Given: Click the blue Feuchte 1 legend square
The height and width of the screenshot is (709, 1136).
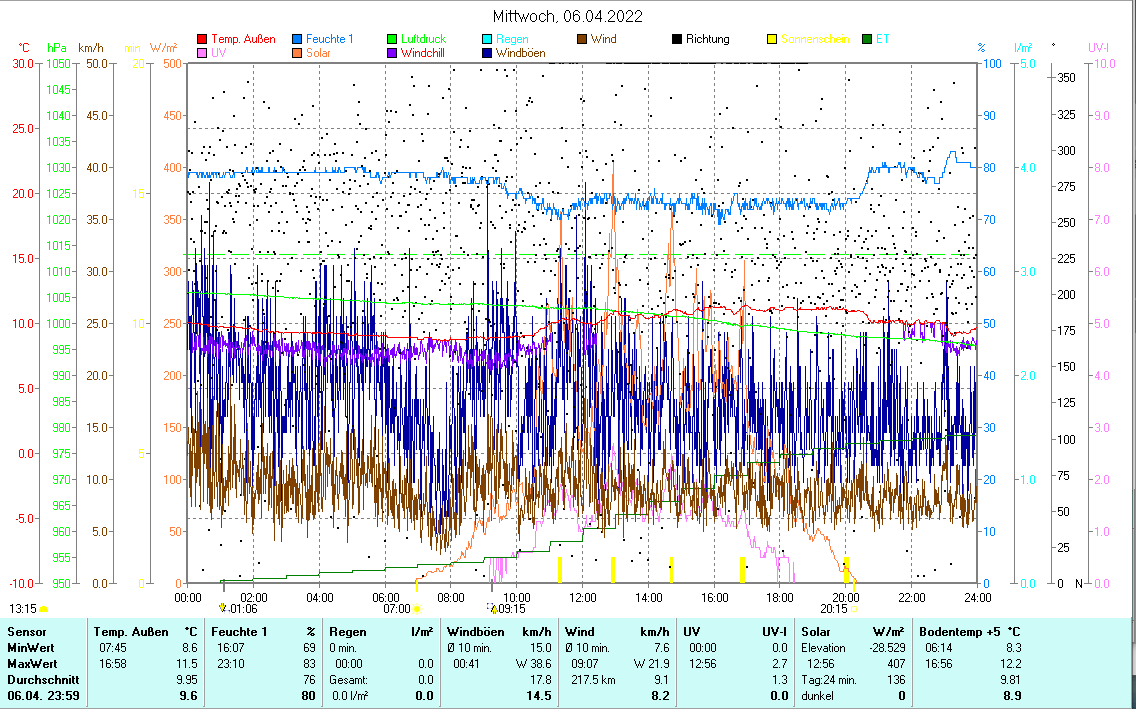Looking at the screenshot, I should [x=298, y=39].
